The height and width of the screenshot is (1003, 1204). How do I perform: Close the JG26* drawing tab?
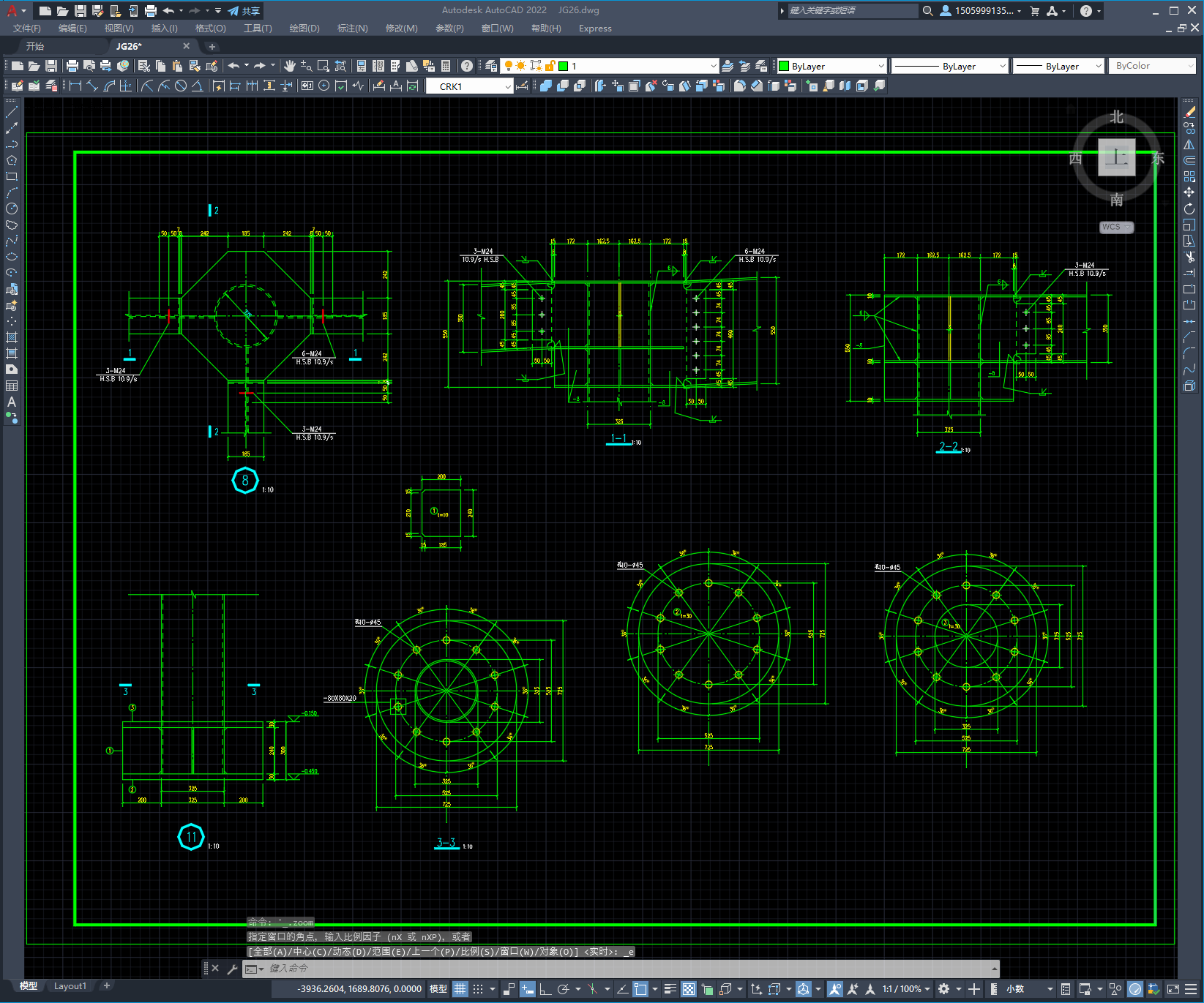tap(186, 46)
